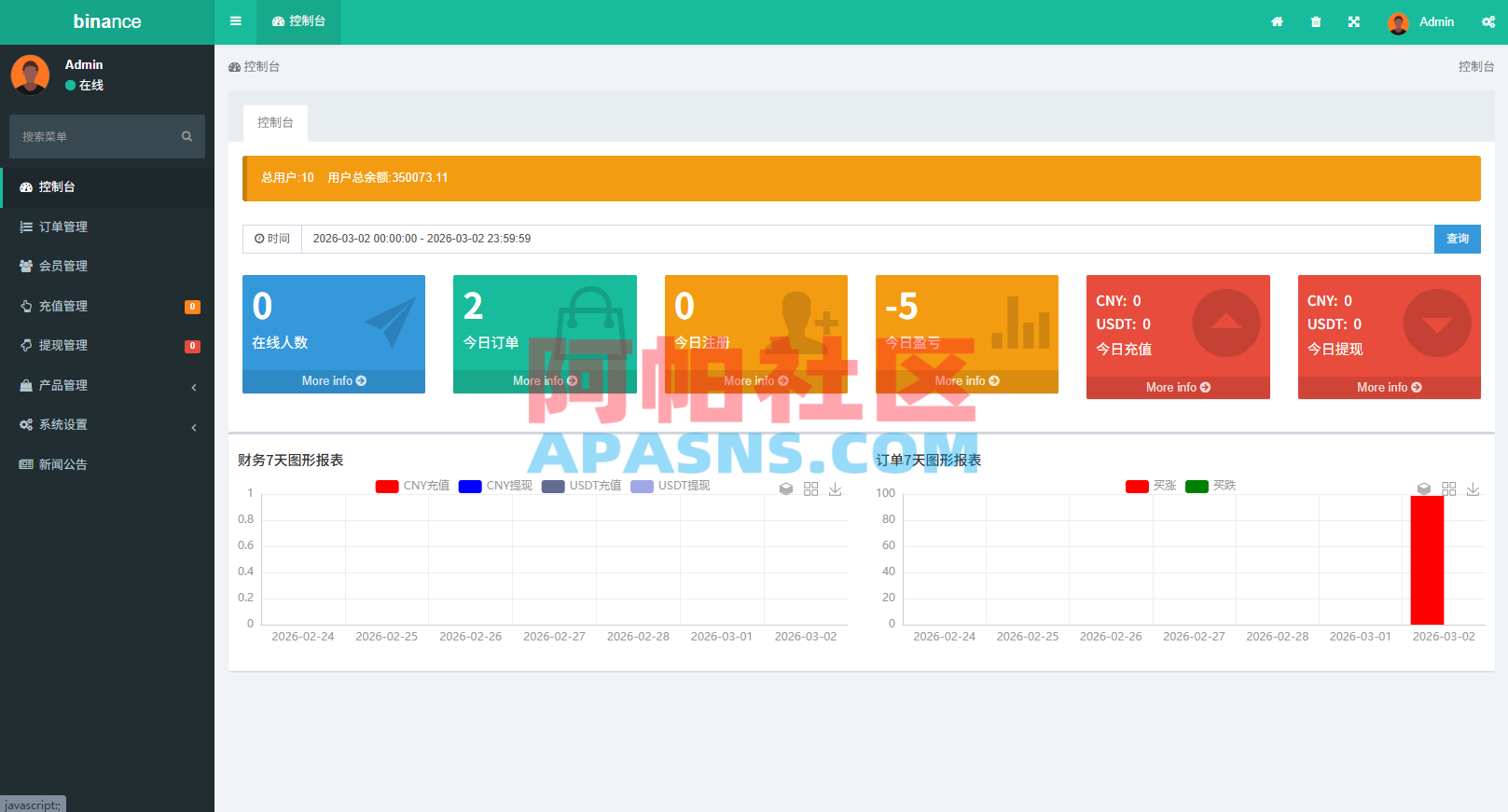Open 充值管理 in sidebar
Screen dimensions: 1508x812
(x=107, y=306)
